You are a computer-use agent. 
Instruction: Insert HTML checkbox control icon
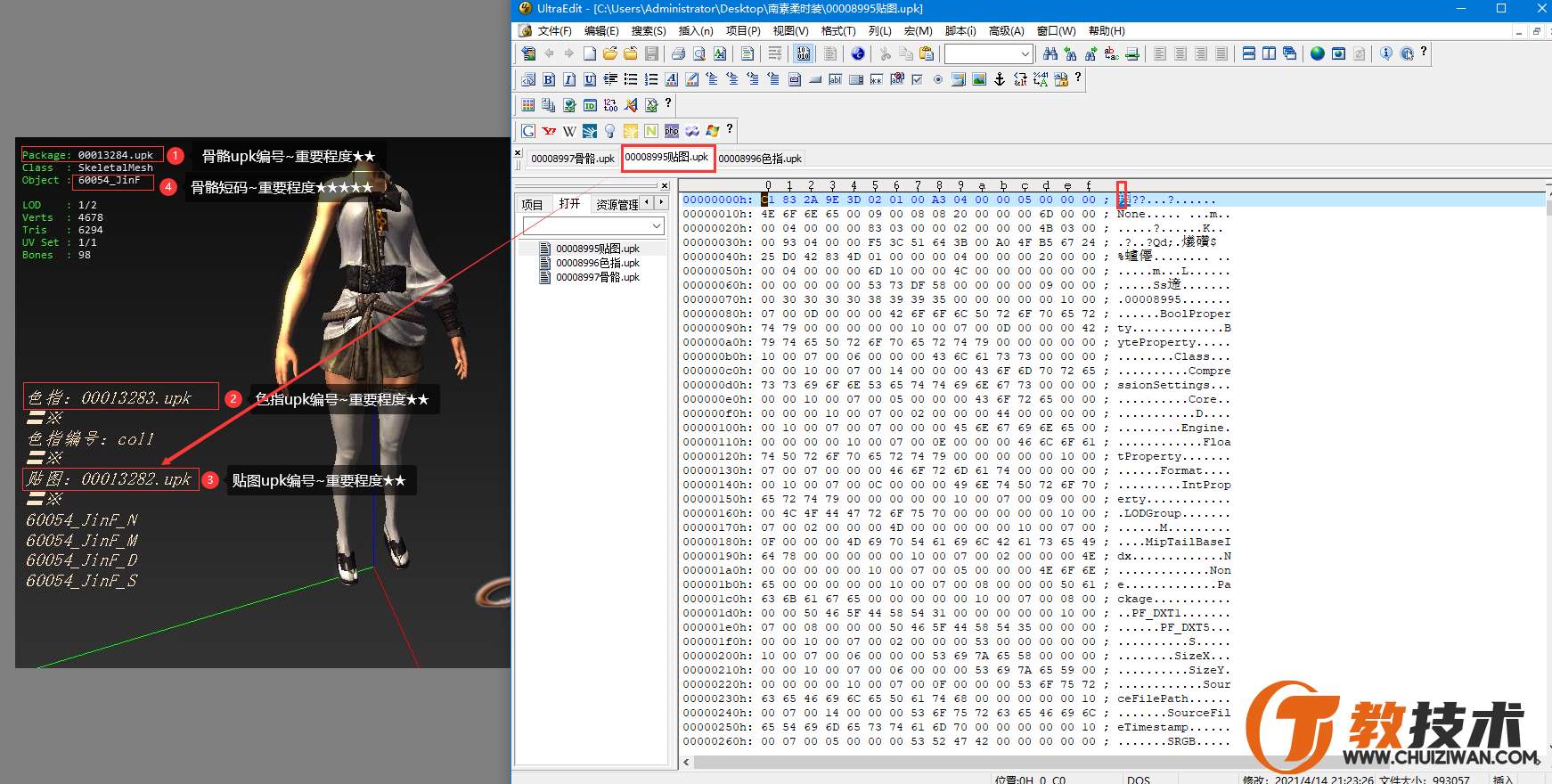click(917, 80)
